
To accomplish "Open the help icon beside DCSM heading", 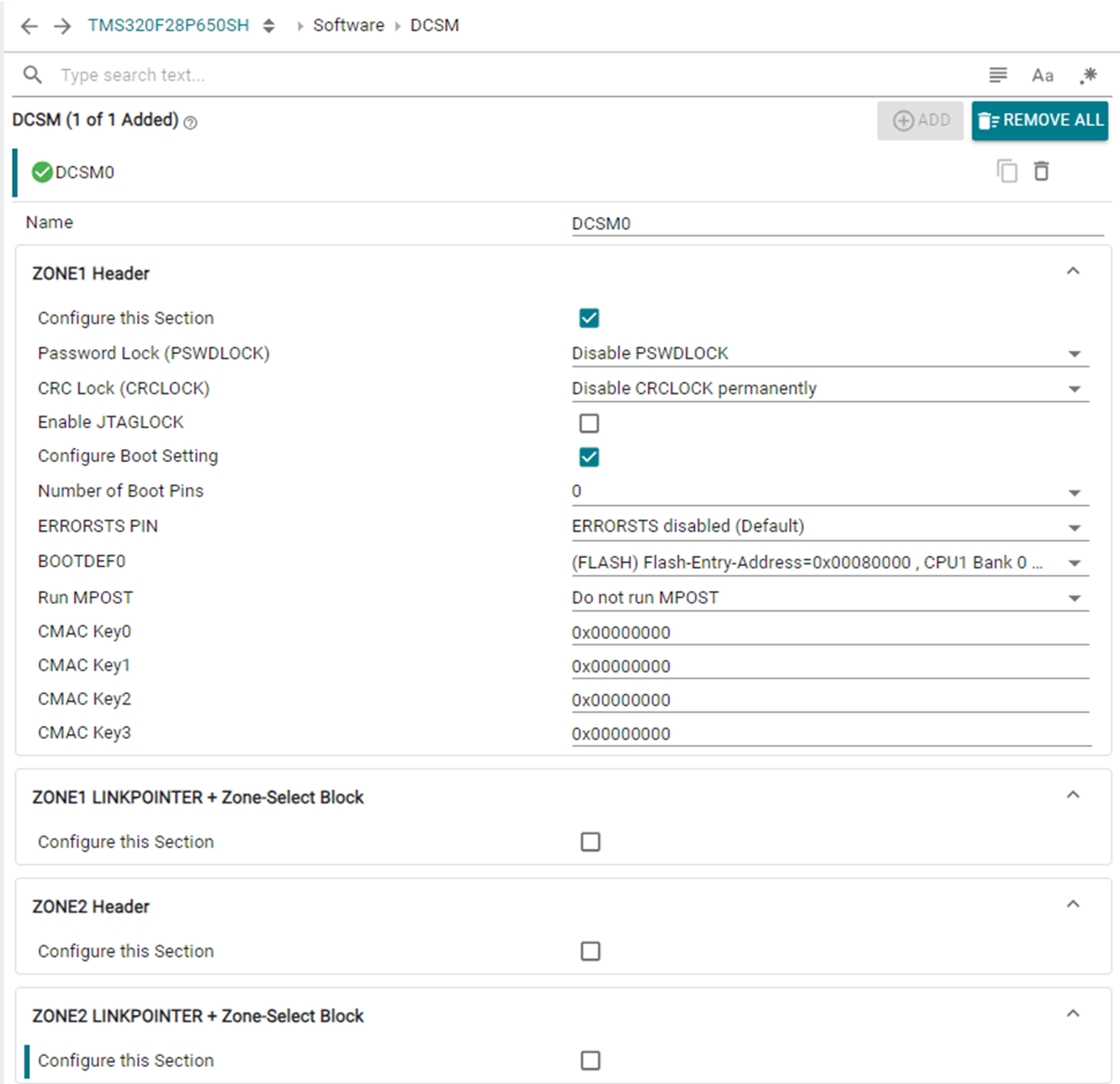I will point(191,123).
